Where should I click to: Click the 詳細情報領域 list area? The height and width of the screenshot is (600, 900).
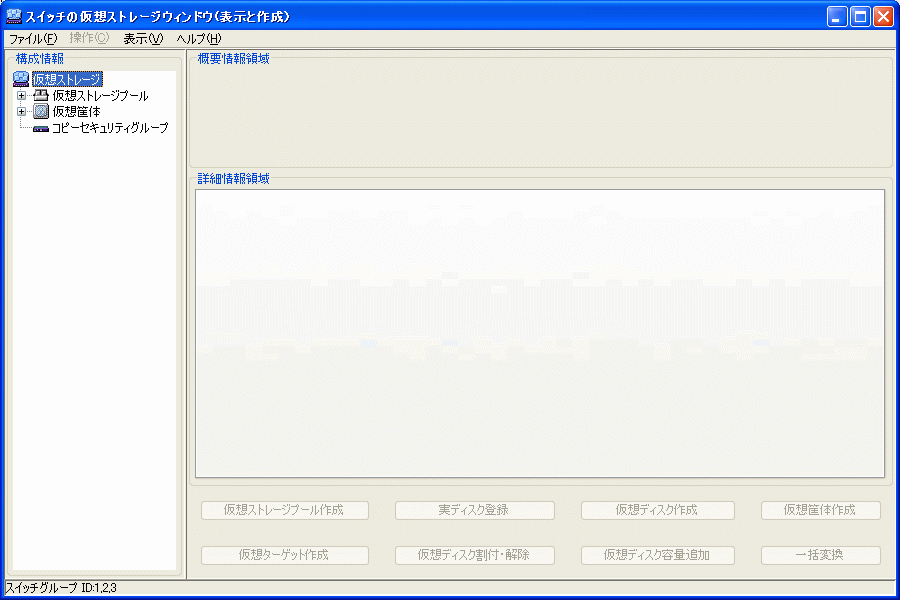coord(540,334)
